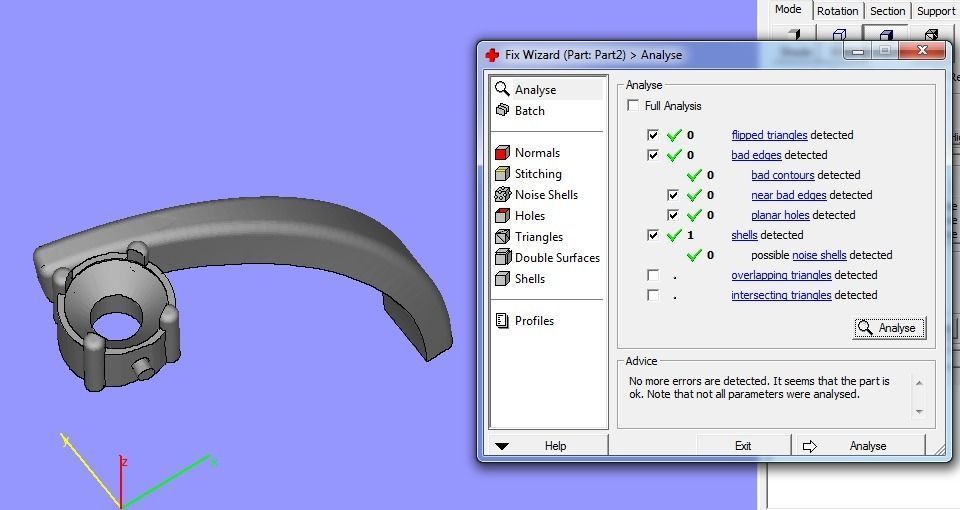The image size is (960, 510).
Task: Enable the Full Analysis checkbox
Action: click(633, 105)
